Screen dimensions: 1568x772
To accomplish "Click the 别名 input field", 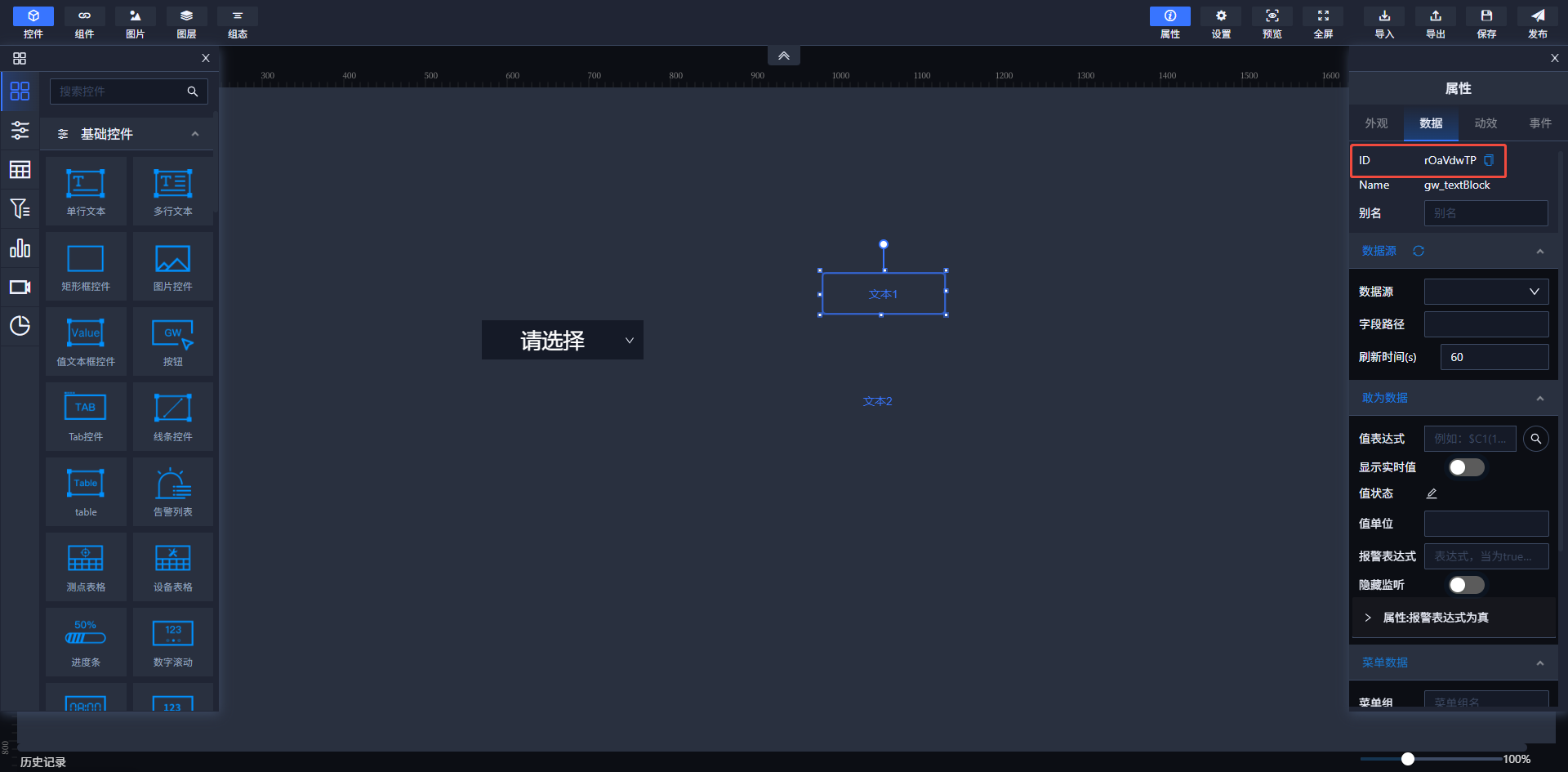I will 1486,213.
